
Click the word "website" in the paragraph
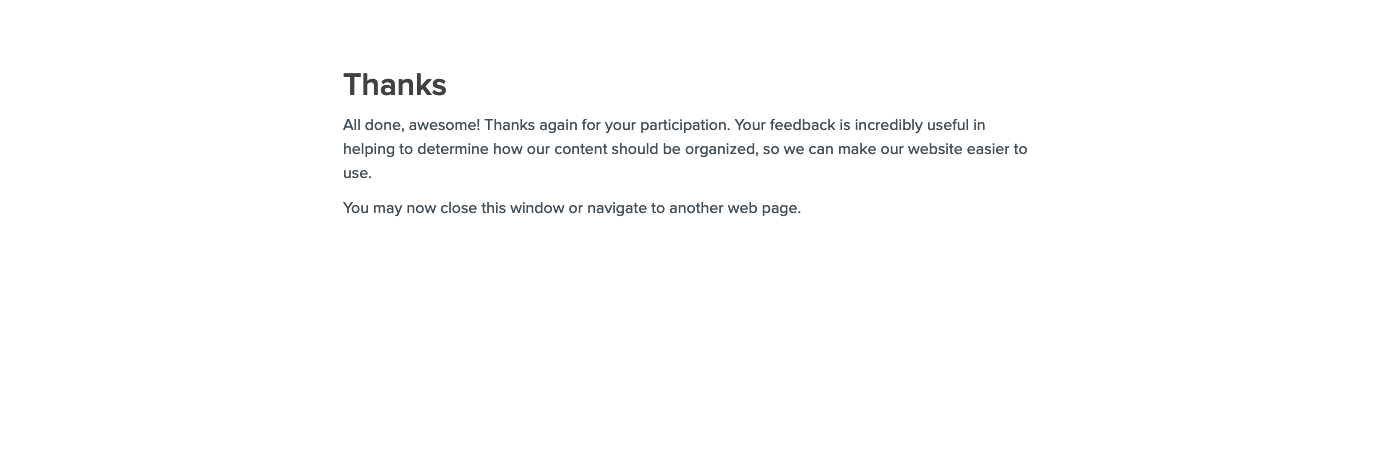click(x=934, y=149)
